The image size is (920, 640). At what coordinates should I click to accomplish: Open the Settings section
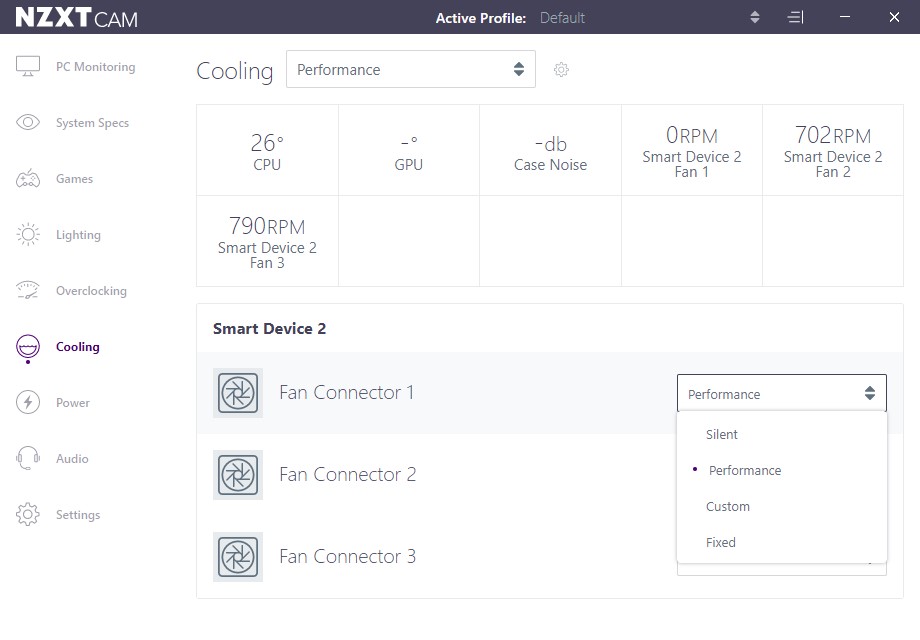78,514
